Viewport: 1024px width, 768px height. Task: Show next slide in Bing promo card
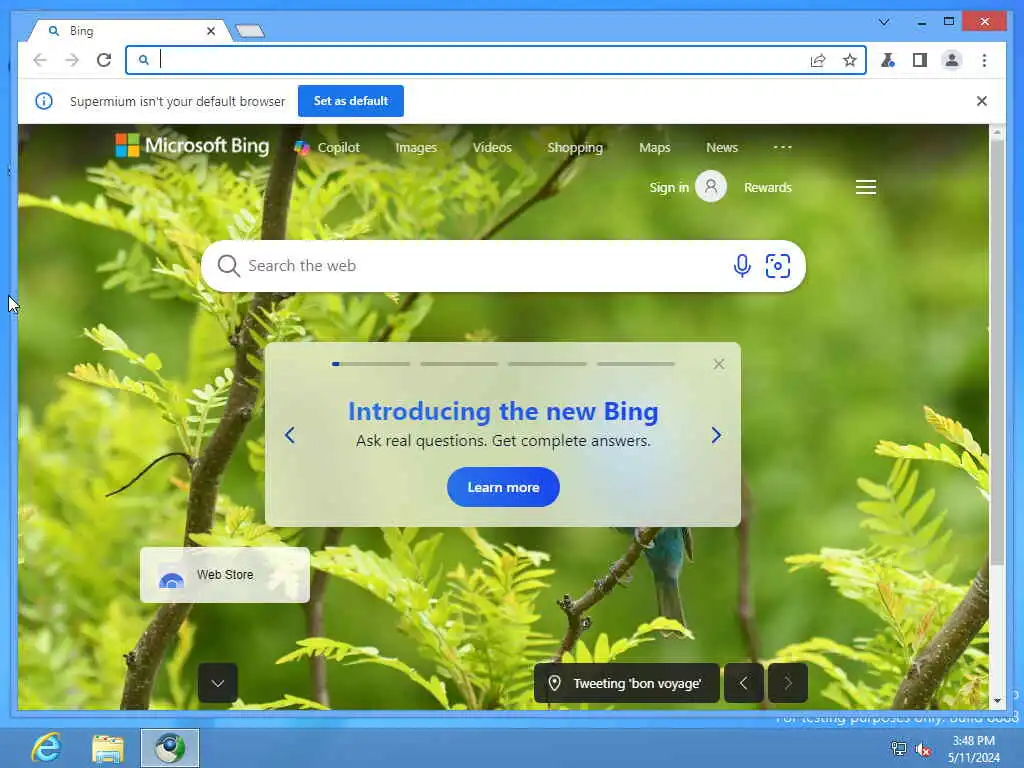tap(716, 435)
